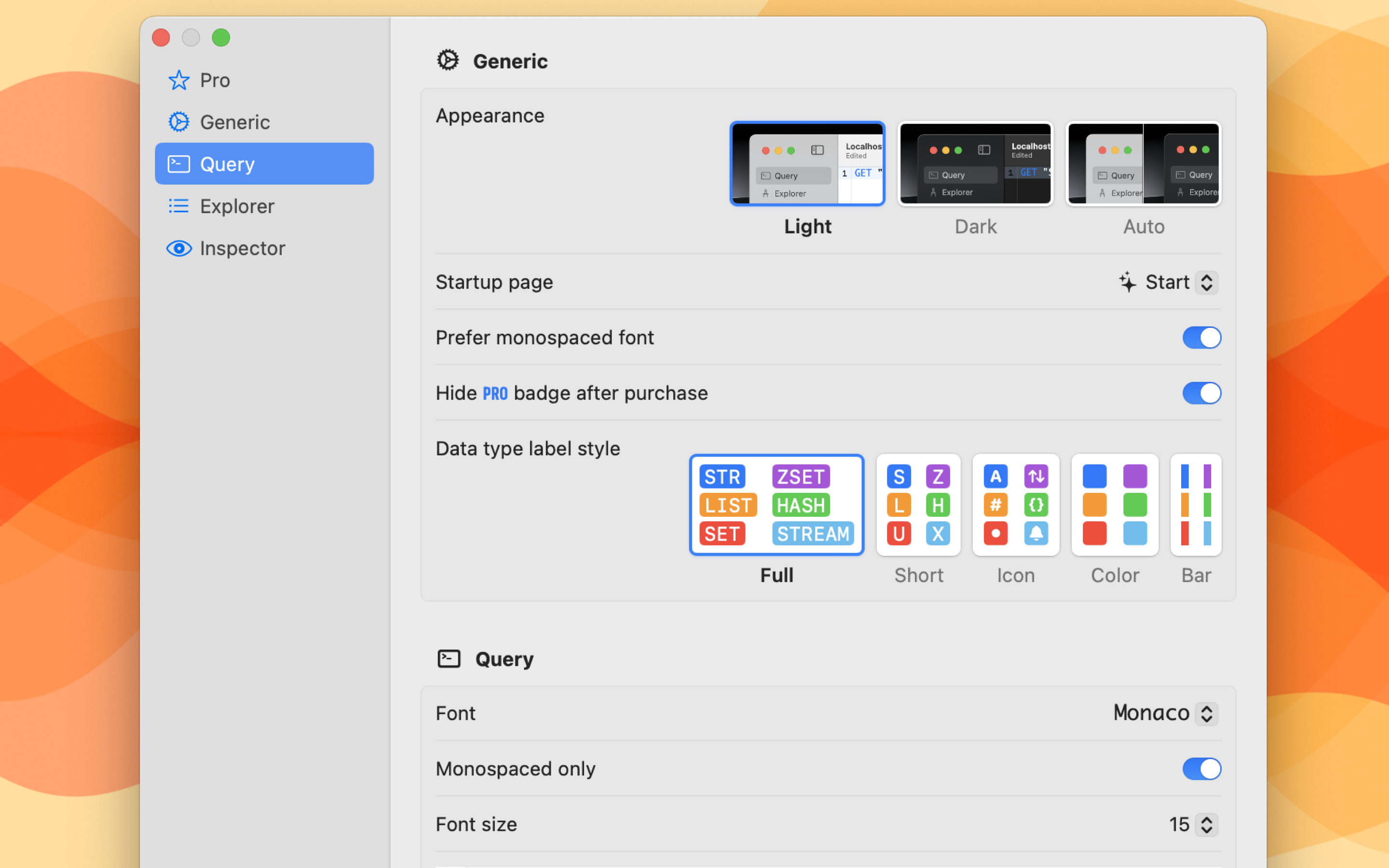Click the bell icon in Icon style
The height and width of the screenshot is (868, 1389).
pyautogui.click(x=1036, y=533)
